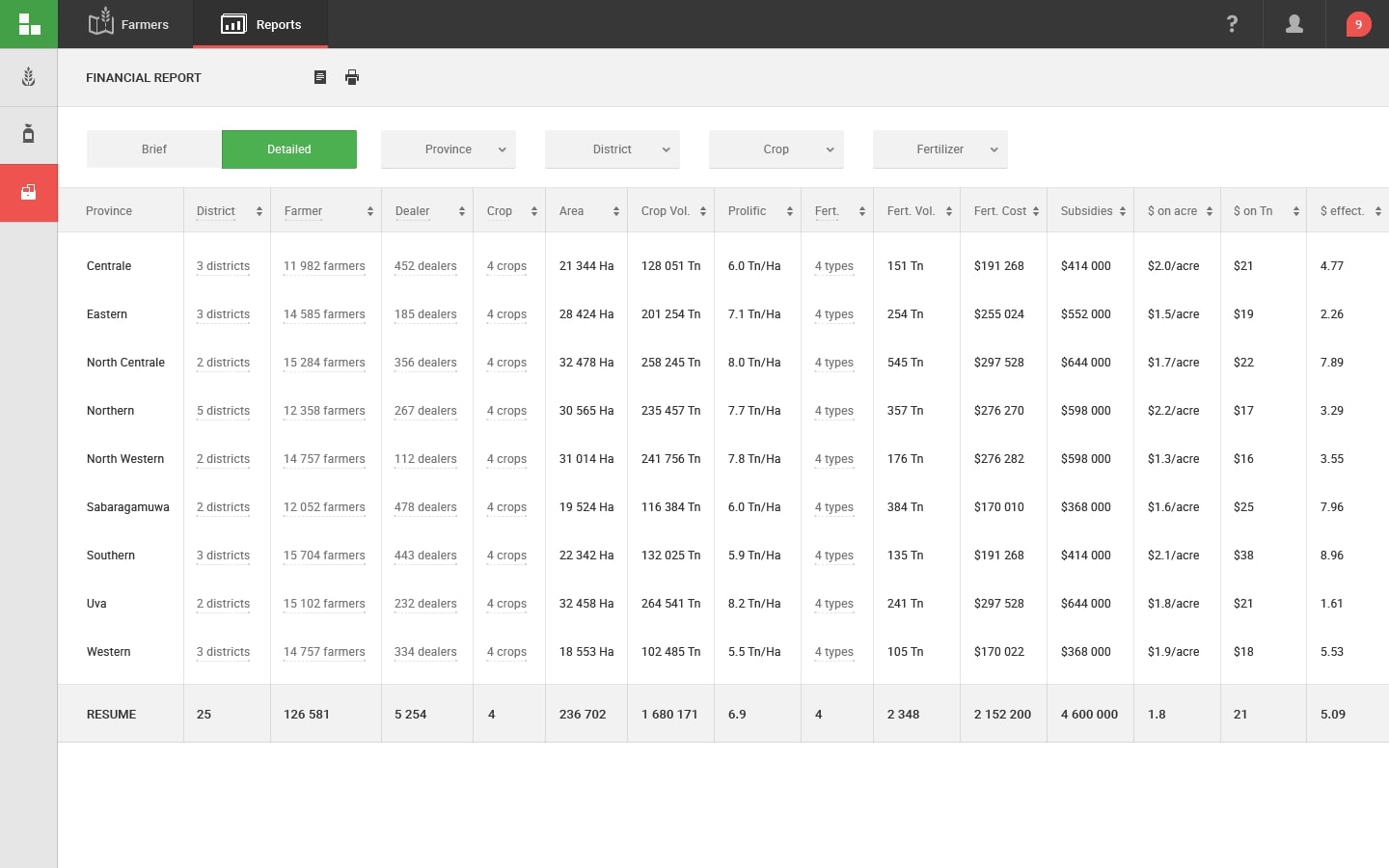This screenshot has height=868, width=1389.
Task: Expand the Fertilizer filter dropdown
Action: [940, 149]
